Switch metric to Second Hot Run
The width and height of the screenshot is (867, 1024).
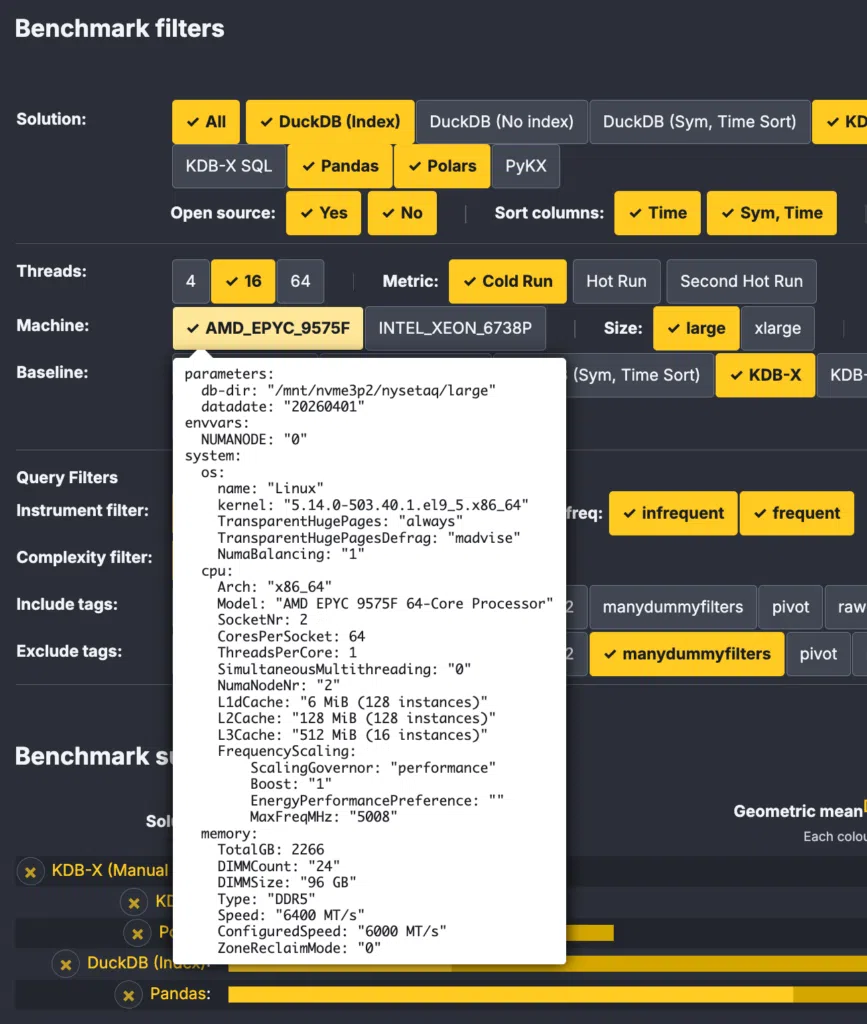pos(741,281)
